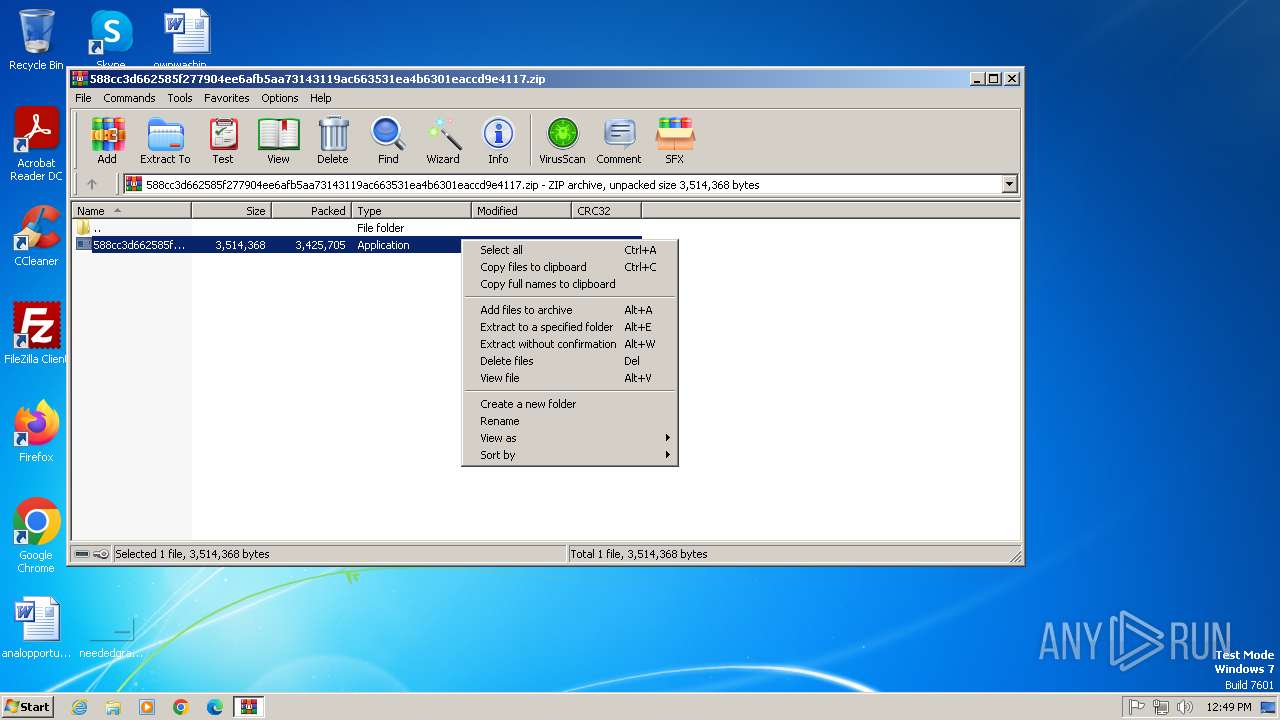1280x720 pixels.
Task: Open Chrome from the taskbar
Action: 181,707
